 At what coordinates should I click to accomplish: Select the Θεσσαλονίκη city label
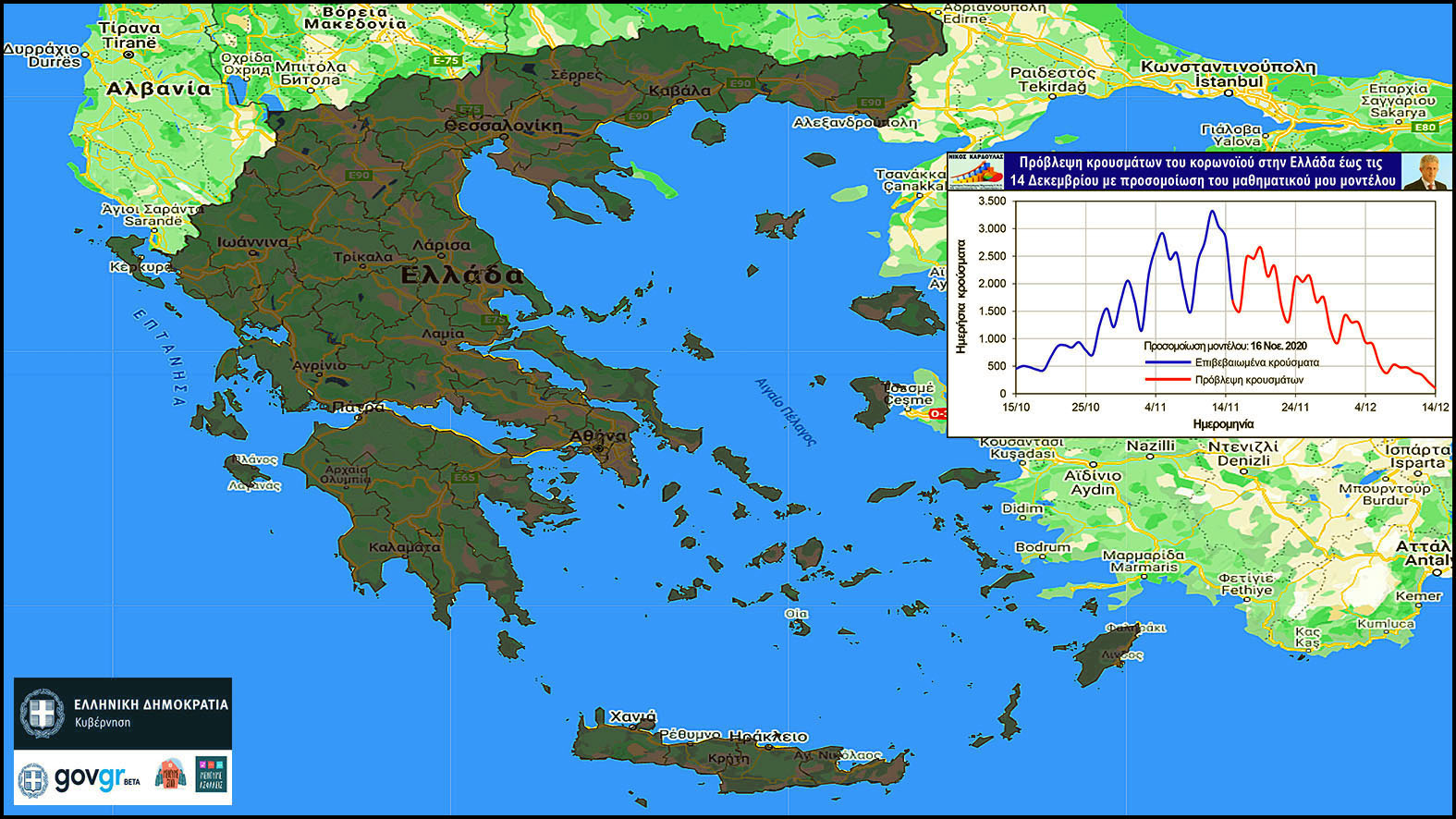point(503,125)
